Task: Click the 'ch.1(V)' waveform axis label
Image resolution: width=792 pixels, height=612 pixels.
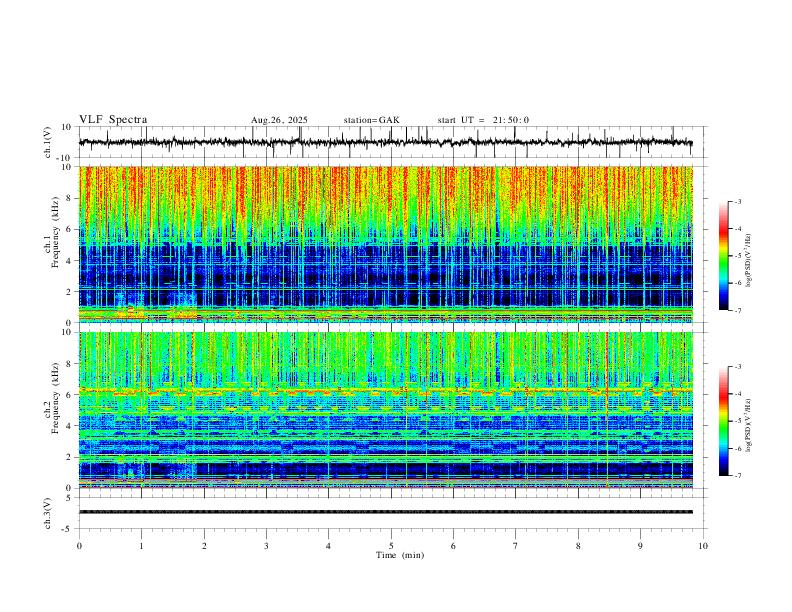Action: pyautogui.click(x=48, y=142)
